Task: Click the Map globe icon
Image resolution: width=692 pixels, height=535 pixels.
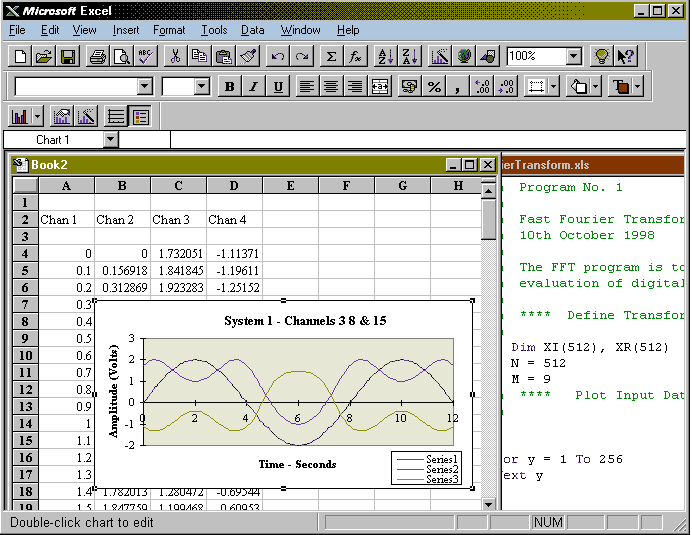Action: click(463, 57)
